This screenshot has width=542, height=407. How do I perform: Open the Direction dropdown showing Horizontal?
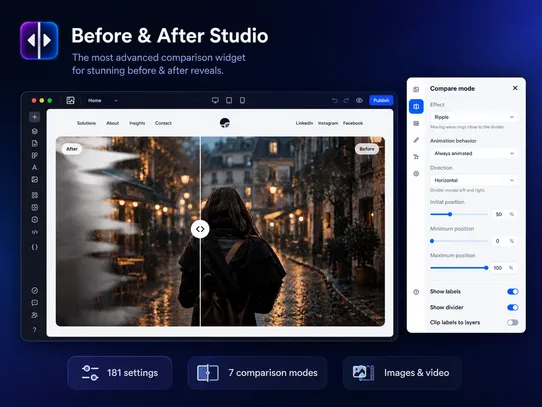(473, 180)
